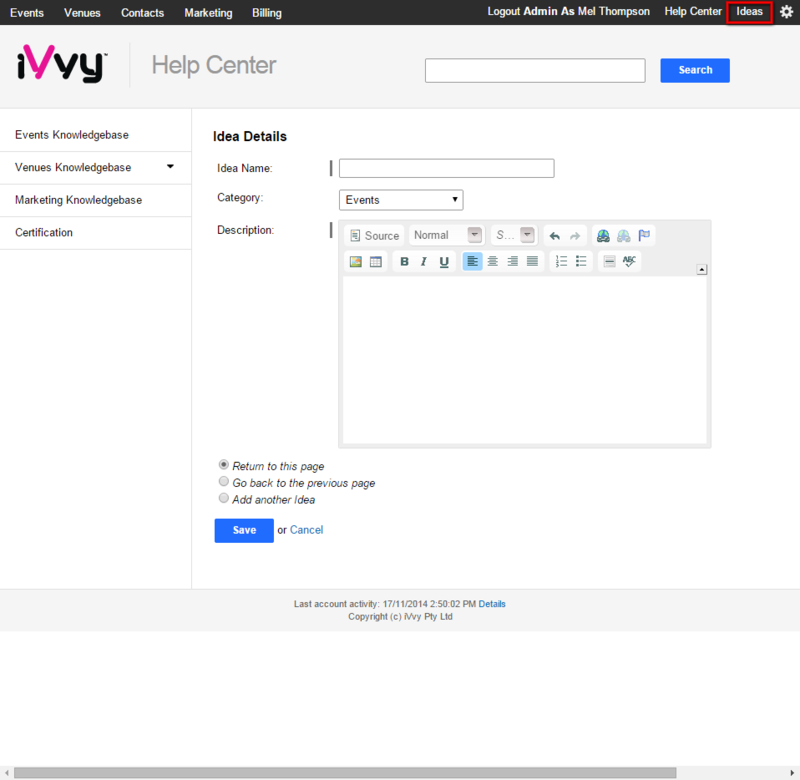Click the blue Search button
Screen dimensions: 800x780
(x=695, y=70)
